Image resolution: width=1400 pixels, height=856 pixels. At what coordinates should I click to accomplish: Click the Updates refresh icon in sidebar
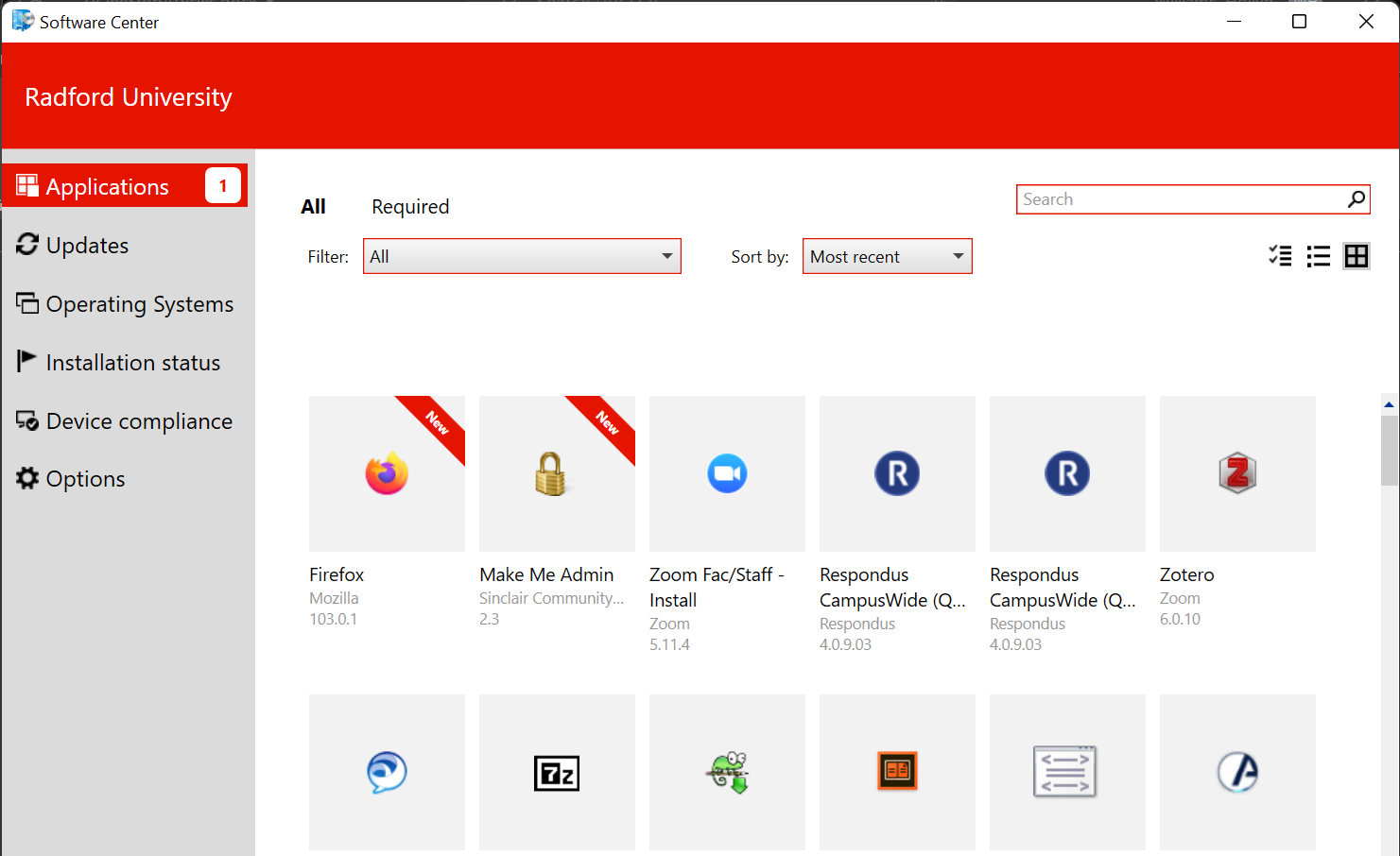27,245
